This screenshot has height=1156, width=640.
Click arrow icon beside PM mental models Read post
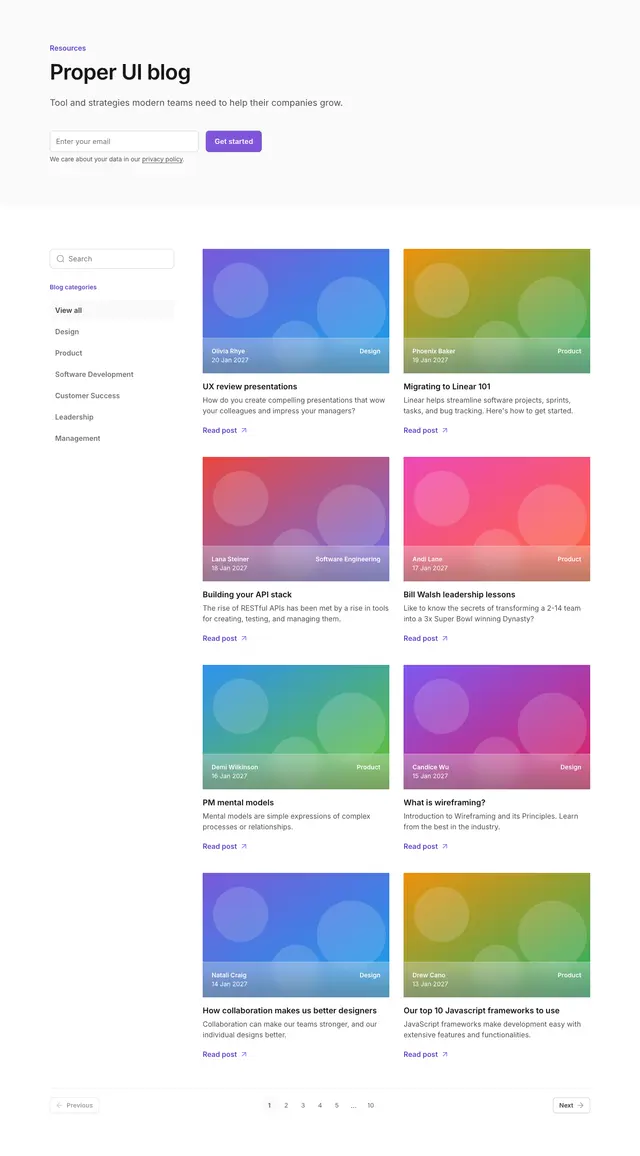[x=244, y=846]
